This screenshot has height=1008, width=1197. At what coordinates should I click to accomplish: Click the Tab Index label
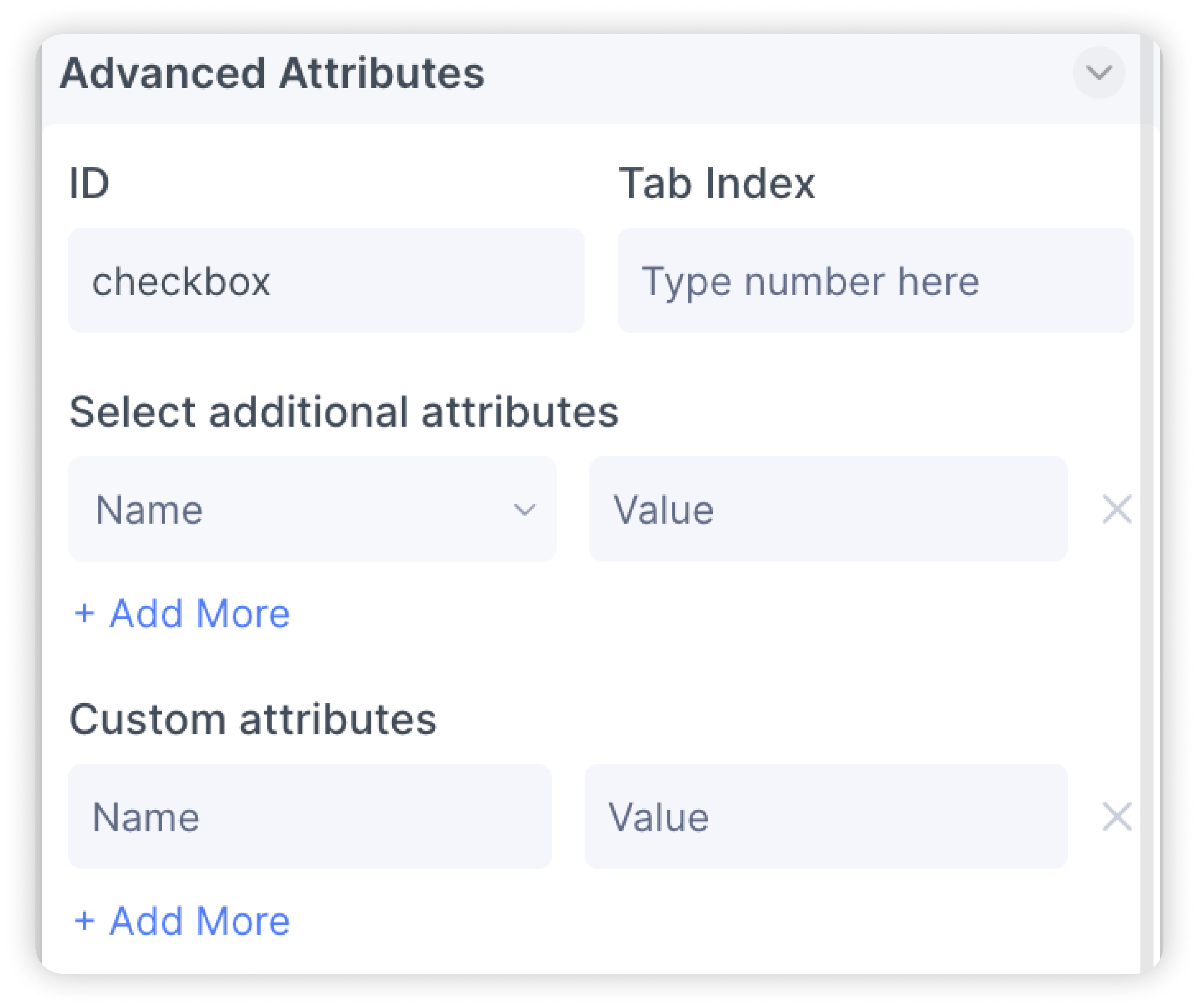coord(717,183)
